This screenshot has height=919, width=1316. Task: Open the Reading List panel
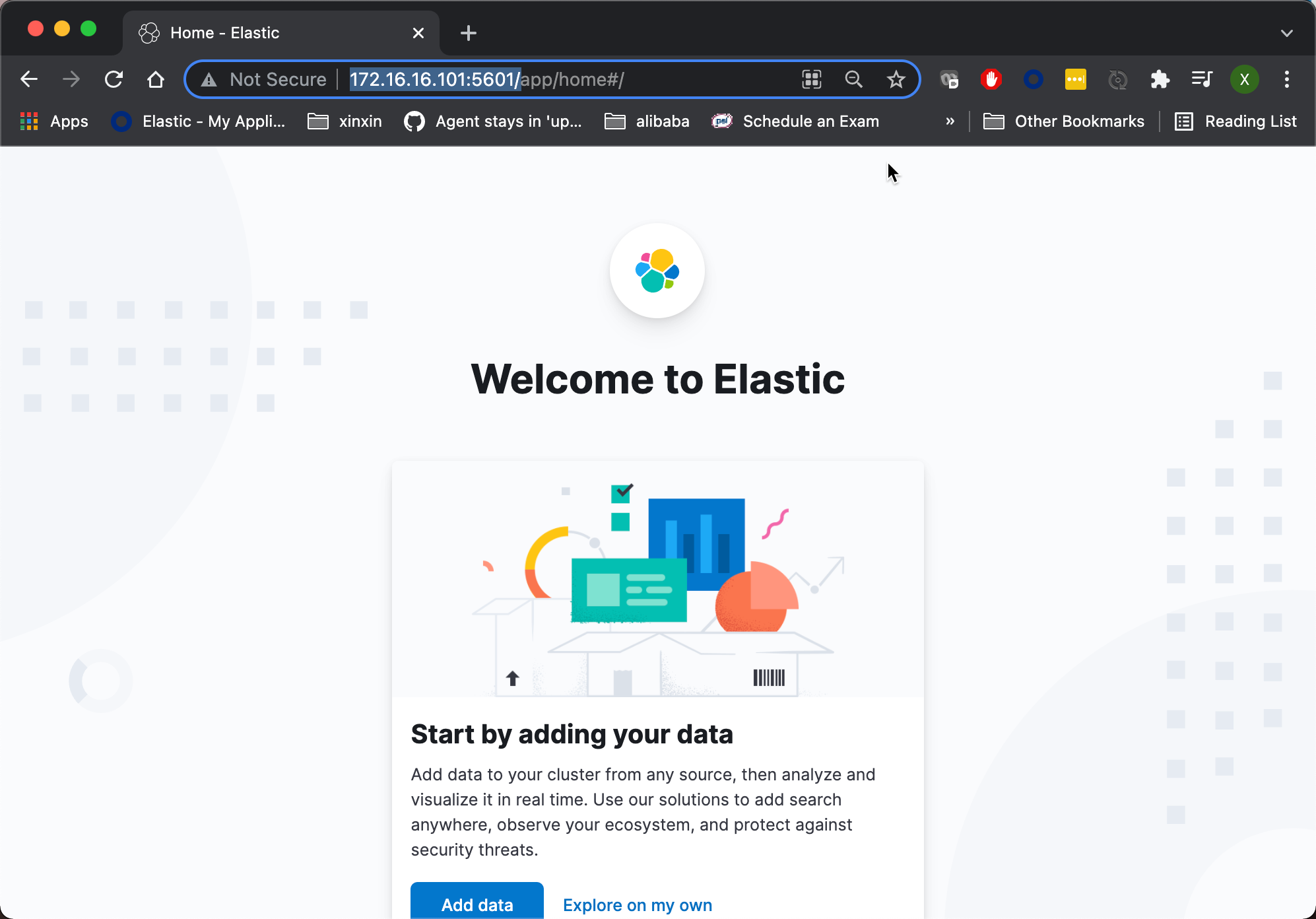1236,121
